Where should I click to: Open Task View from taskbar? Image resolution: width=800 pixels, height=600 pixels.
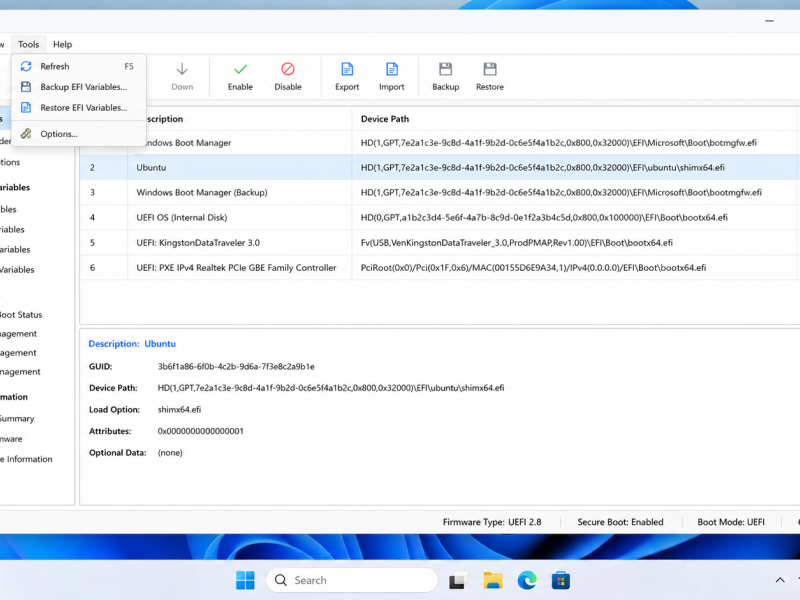458,581
